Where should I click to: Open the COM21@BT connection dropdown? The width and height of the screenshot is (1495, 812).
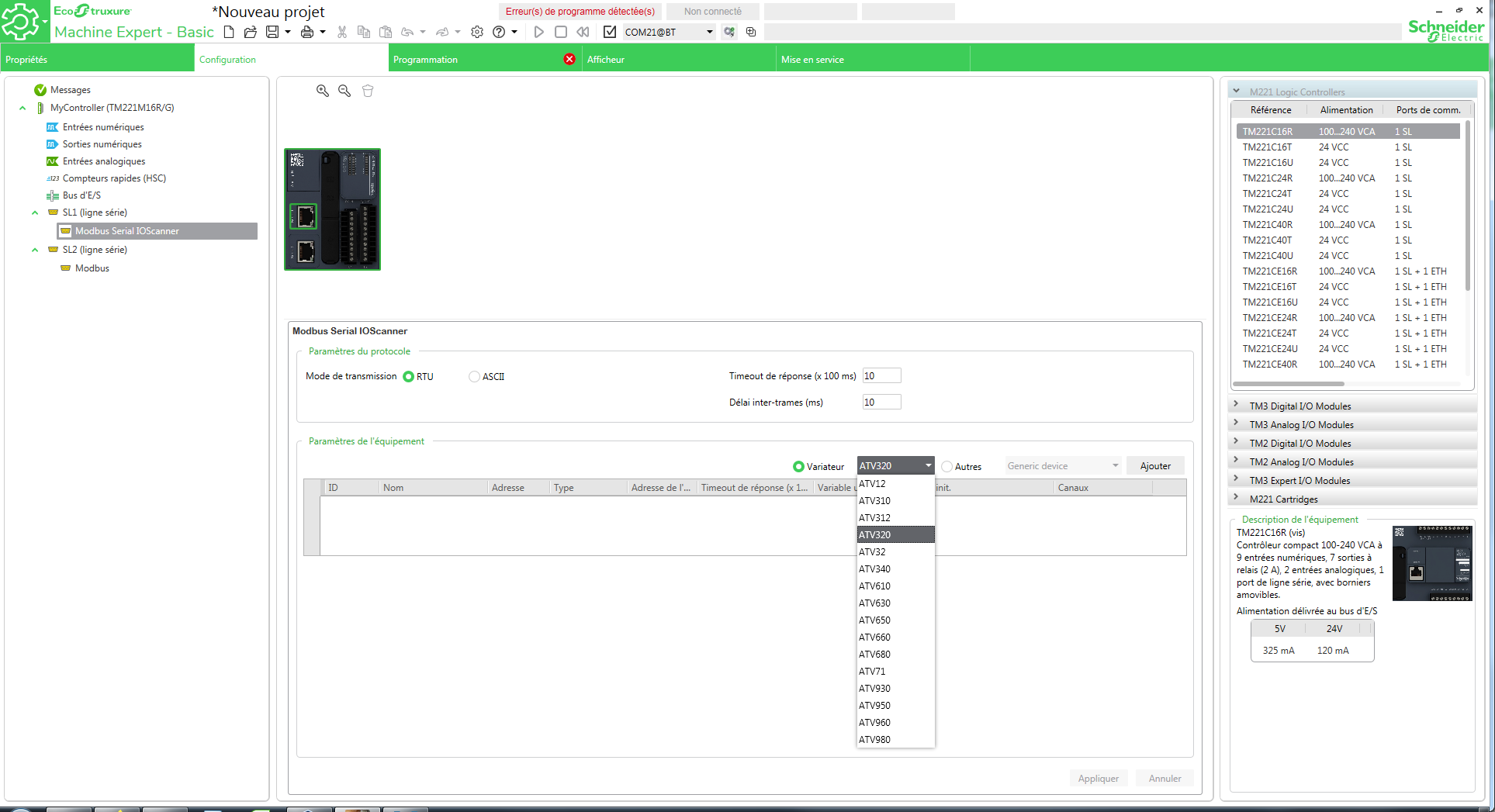pos(709,32)
